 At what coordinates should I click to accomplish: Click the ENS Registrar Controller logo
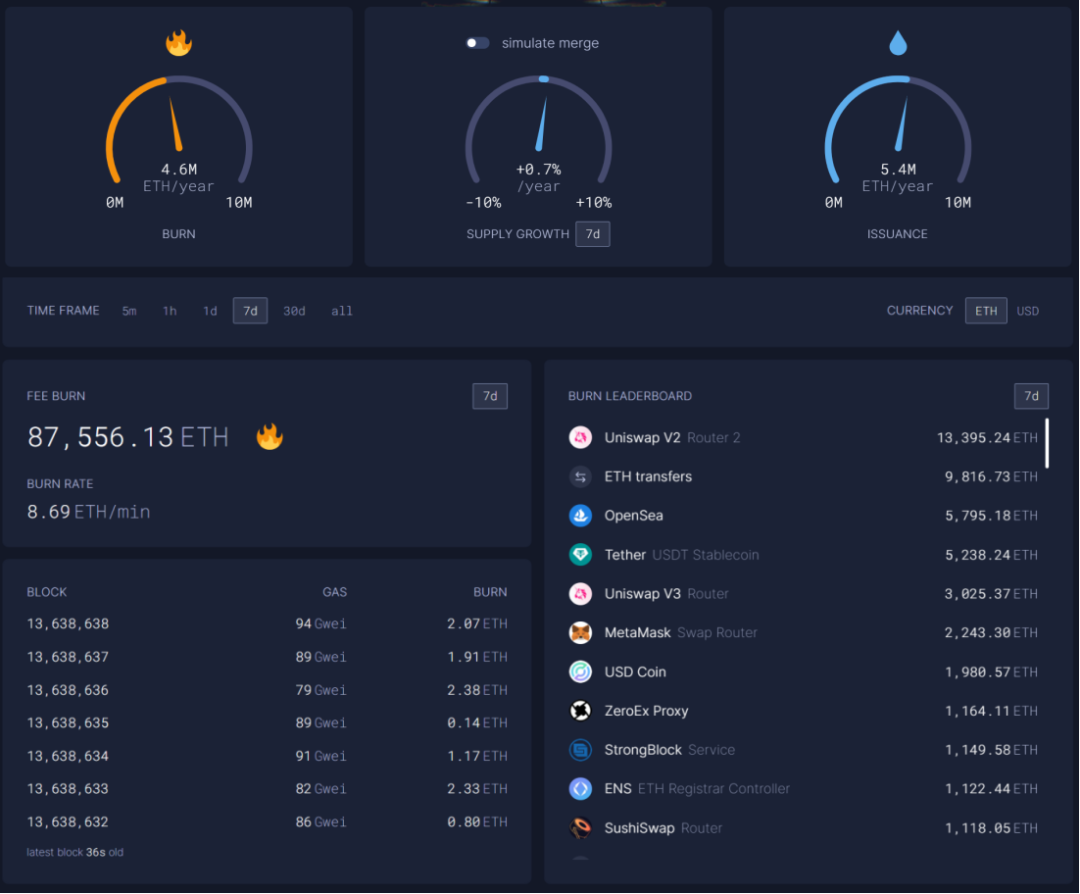(581, 789)
